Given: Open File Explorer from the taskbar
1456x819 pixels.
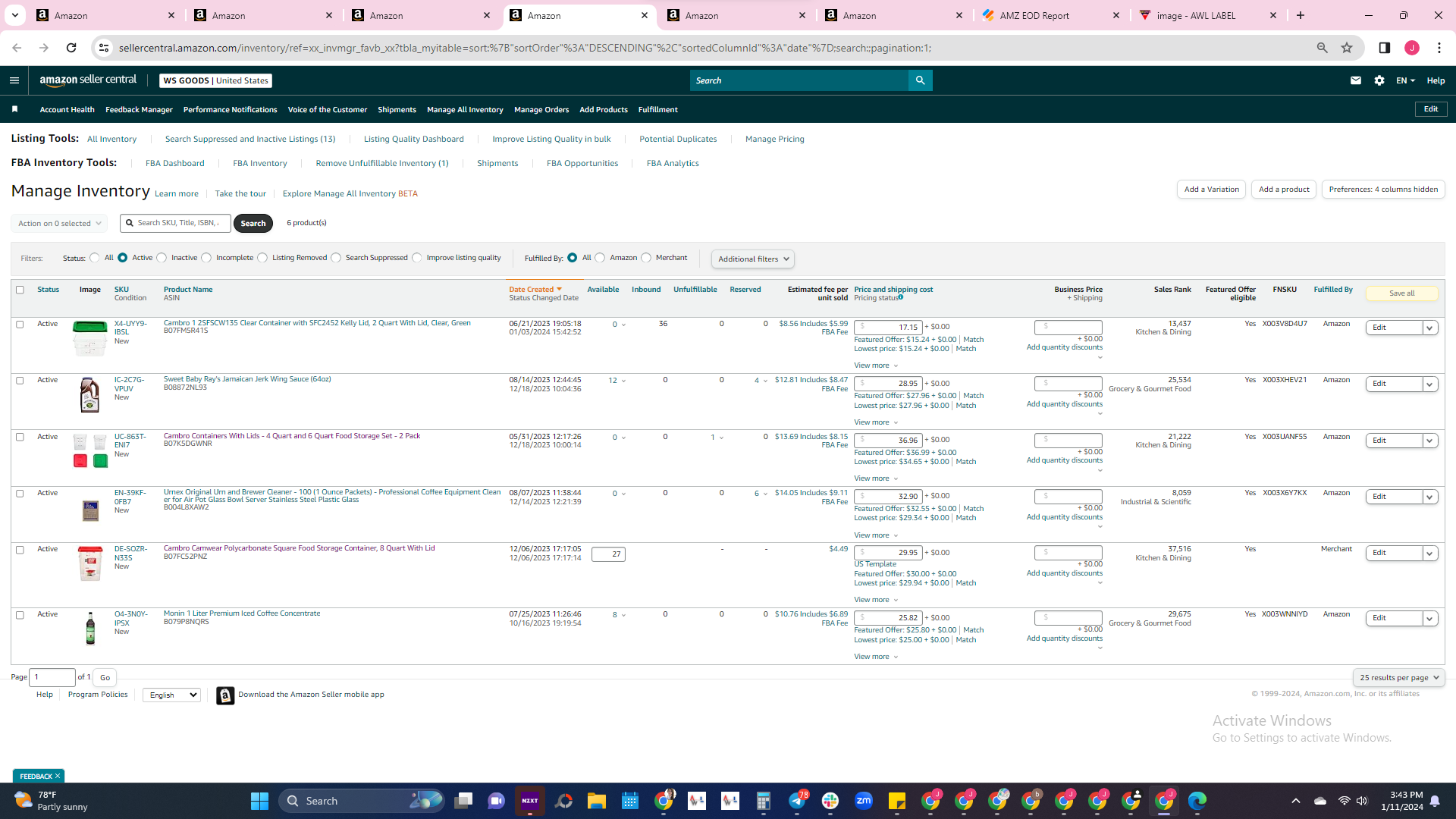Looking at the screenshot, I should click(597, 801).
